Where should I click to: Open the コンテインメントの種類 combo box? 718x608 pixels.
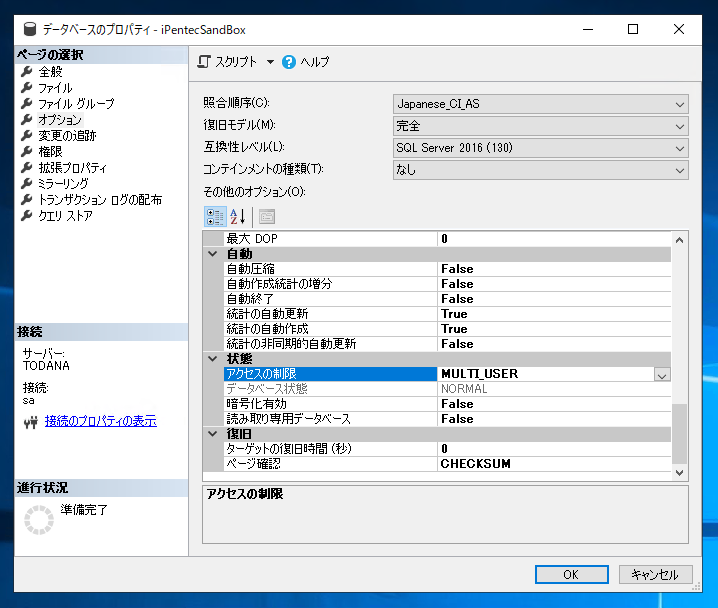[540, 170]
